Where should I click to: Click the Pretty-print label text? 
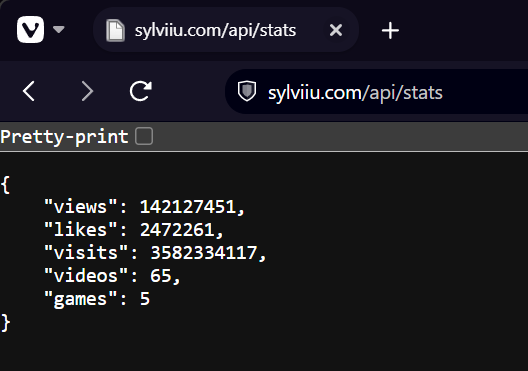point(64,137)
